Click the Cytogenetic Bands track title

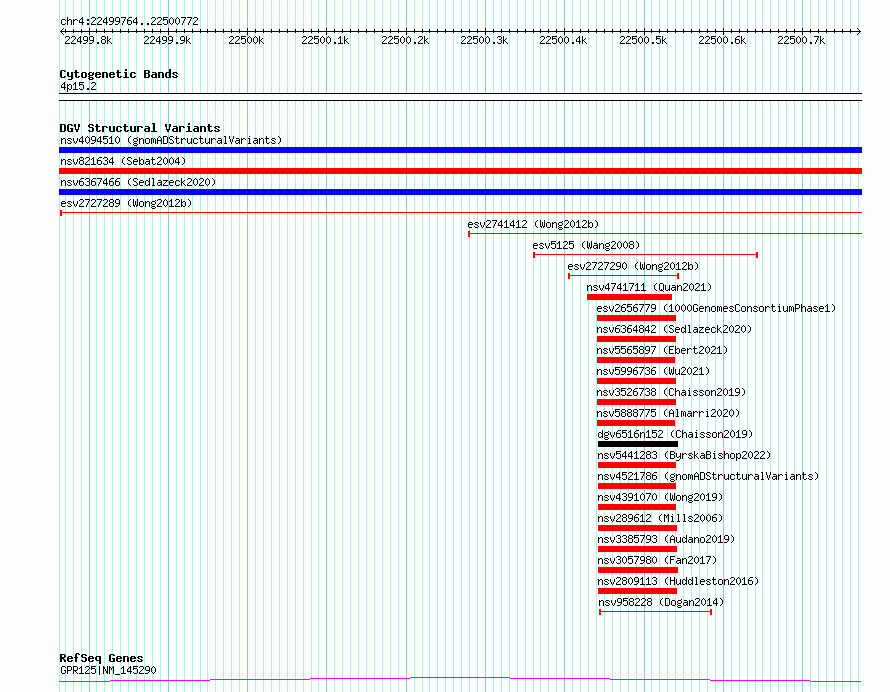click(x=119, y=74)
